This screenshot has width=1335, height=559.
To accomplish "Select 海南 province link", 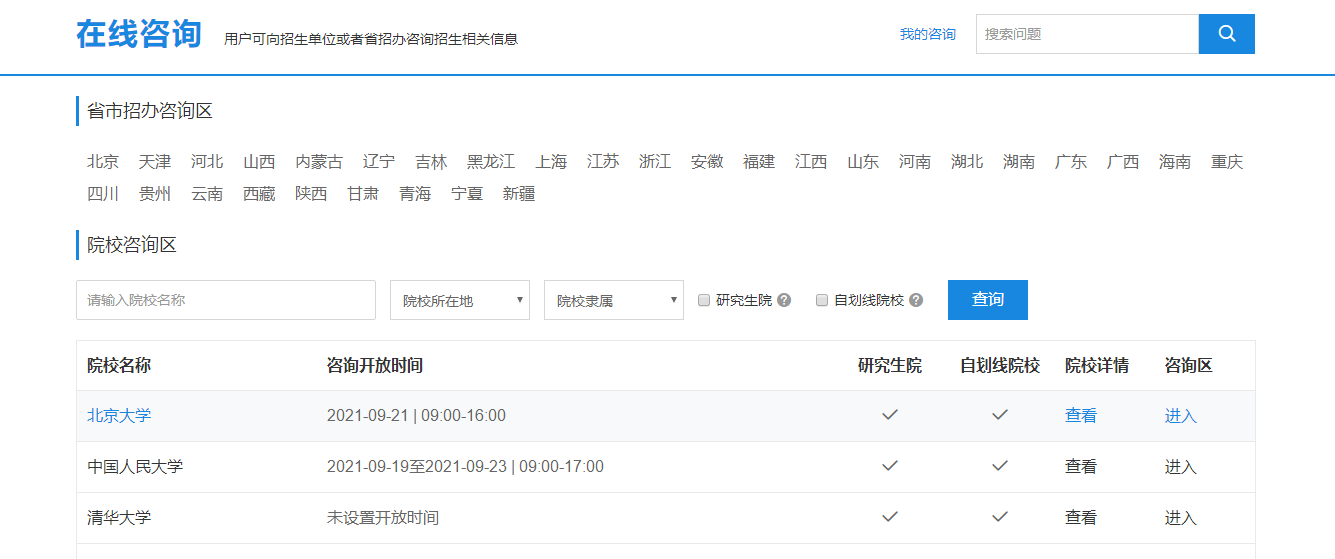I will [x=1175, y=162].
